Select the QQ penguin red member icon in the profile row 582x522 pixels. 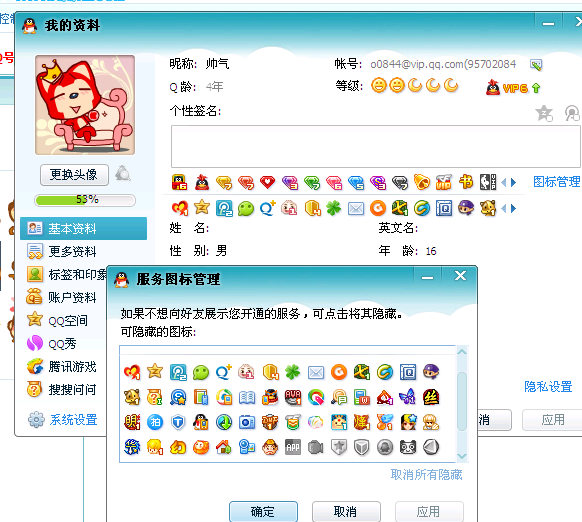[202, 182]
